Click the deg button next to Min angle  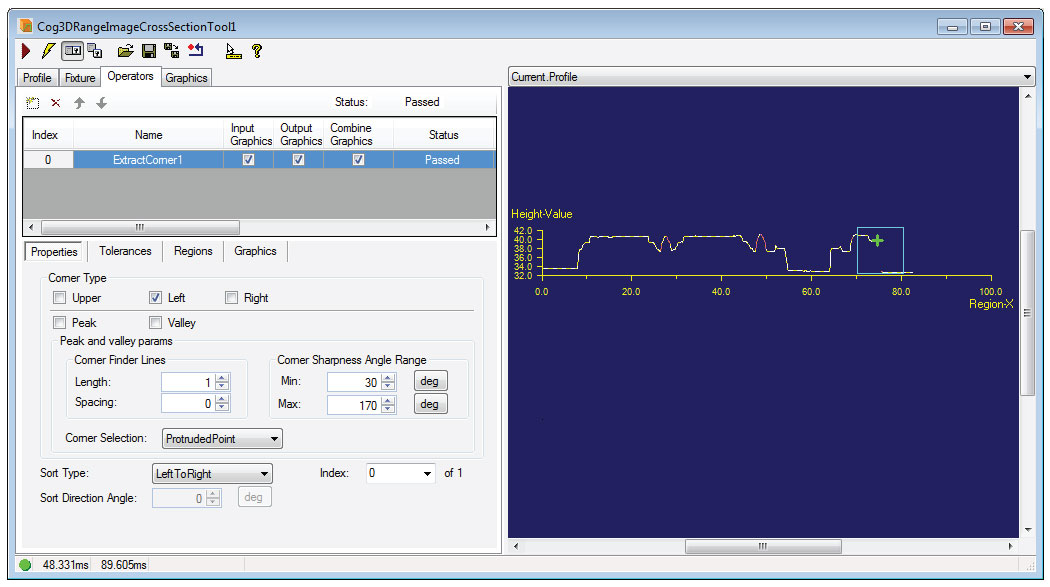point(429,380)
